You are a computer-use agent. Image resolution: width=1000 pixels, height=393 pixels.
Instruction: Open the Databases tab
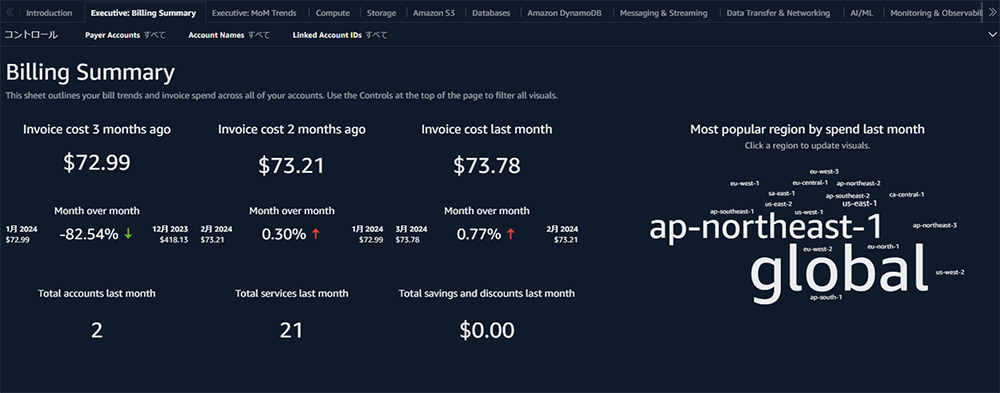click(491, 13)
